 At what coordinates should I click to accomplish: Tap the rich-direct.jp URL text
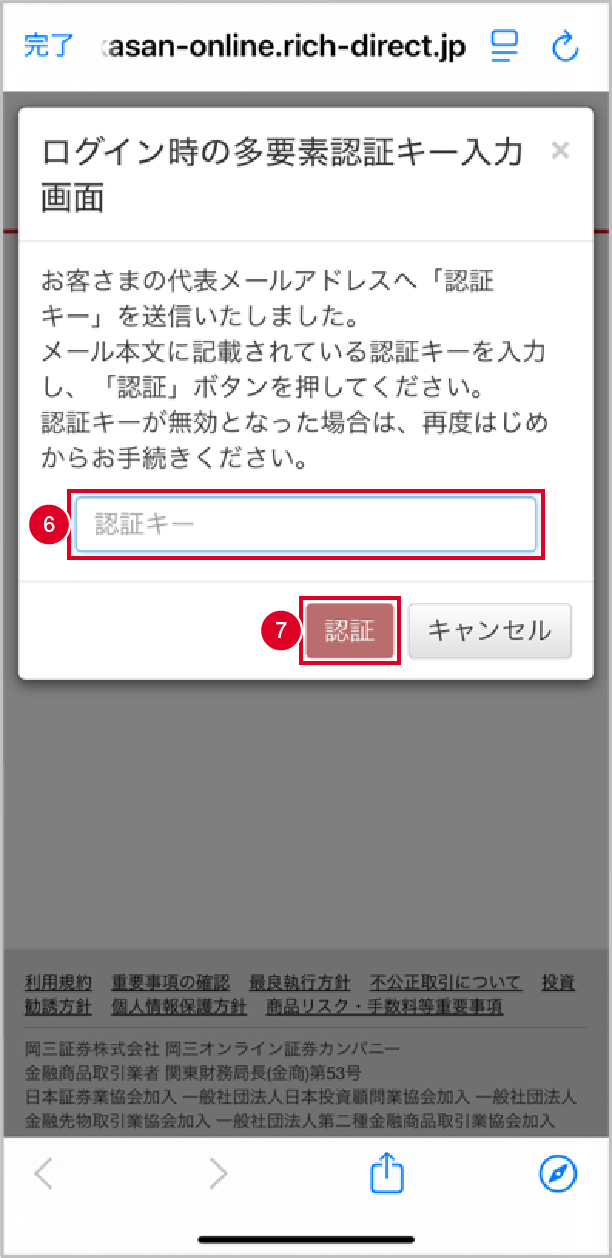pos(284,47)
